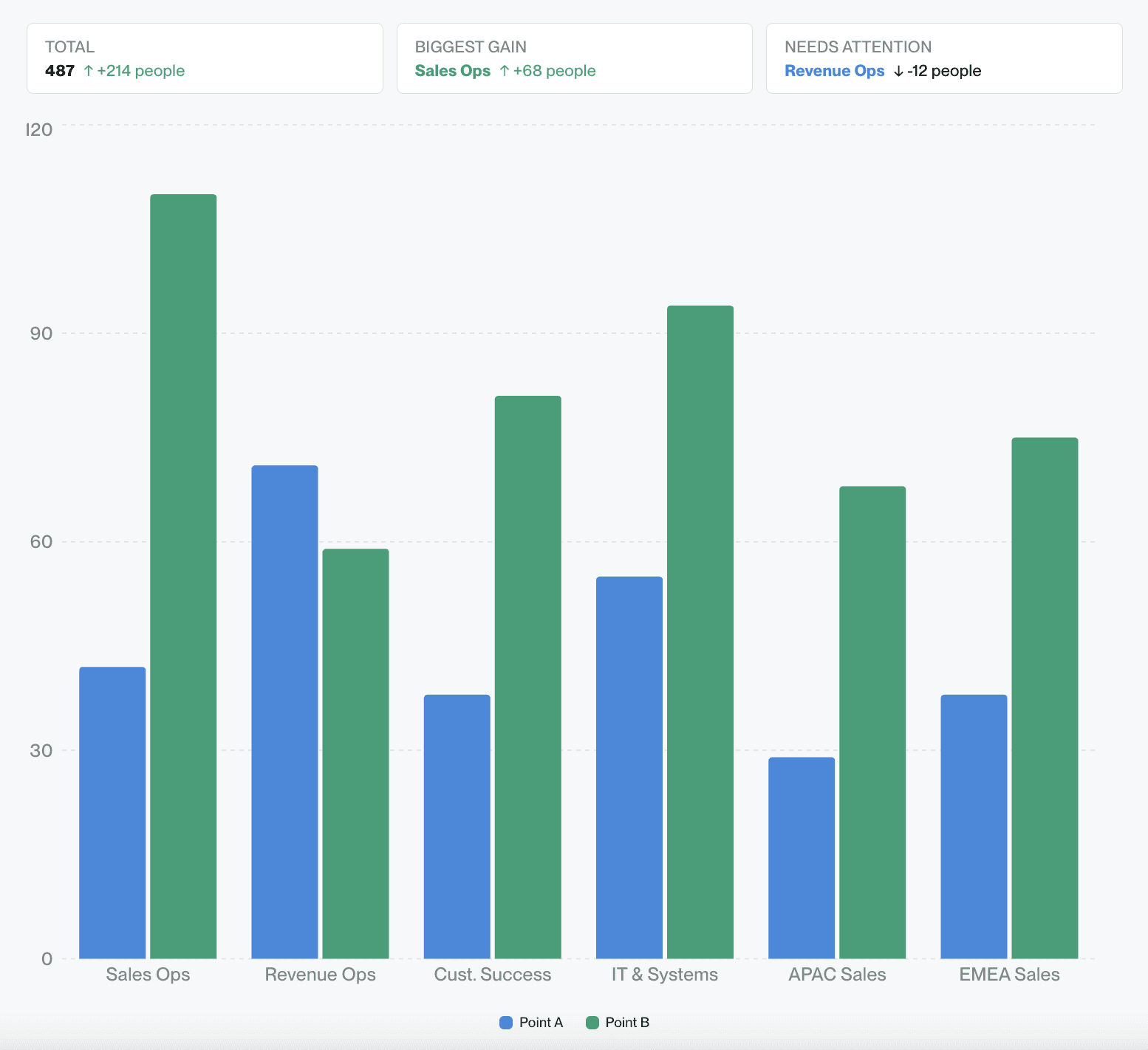Select the blue EMEA Sales bar

tap(974, 827)
